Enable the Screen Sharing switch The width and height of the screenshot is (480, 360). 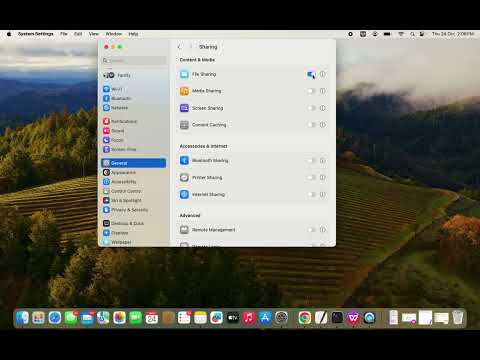311,108
